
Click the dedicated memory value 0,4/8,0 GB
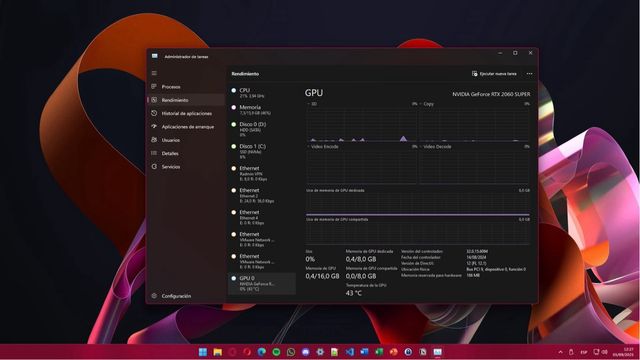pos(361,259)
